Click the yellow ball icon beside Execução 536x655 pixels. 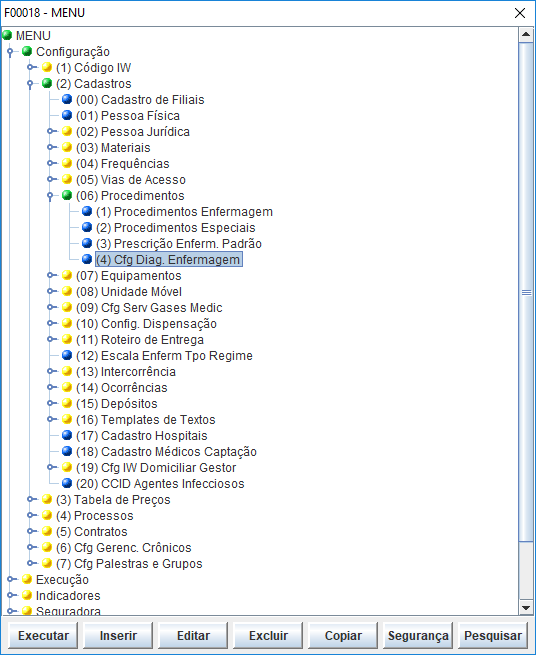click(27, 579)
